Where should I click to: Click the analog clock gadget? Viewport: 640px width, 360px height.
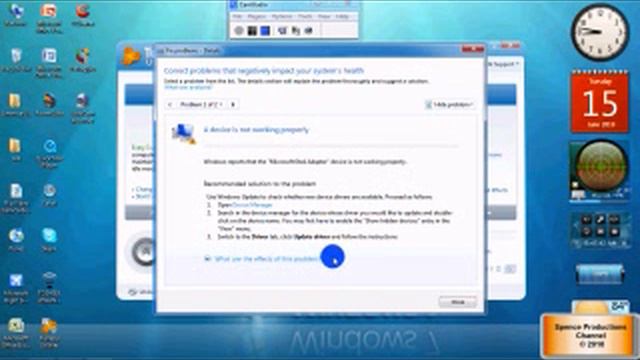(x=600, y=33)
